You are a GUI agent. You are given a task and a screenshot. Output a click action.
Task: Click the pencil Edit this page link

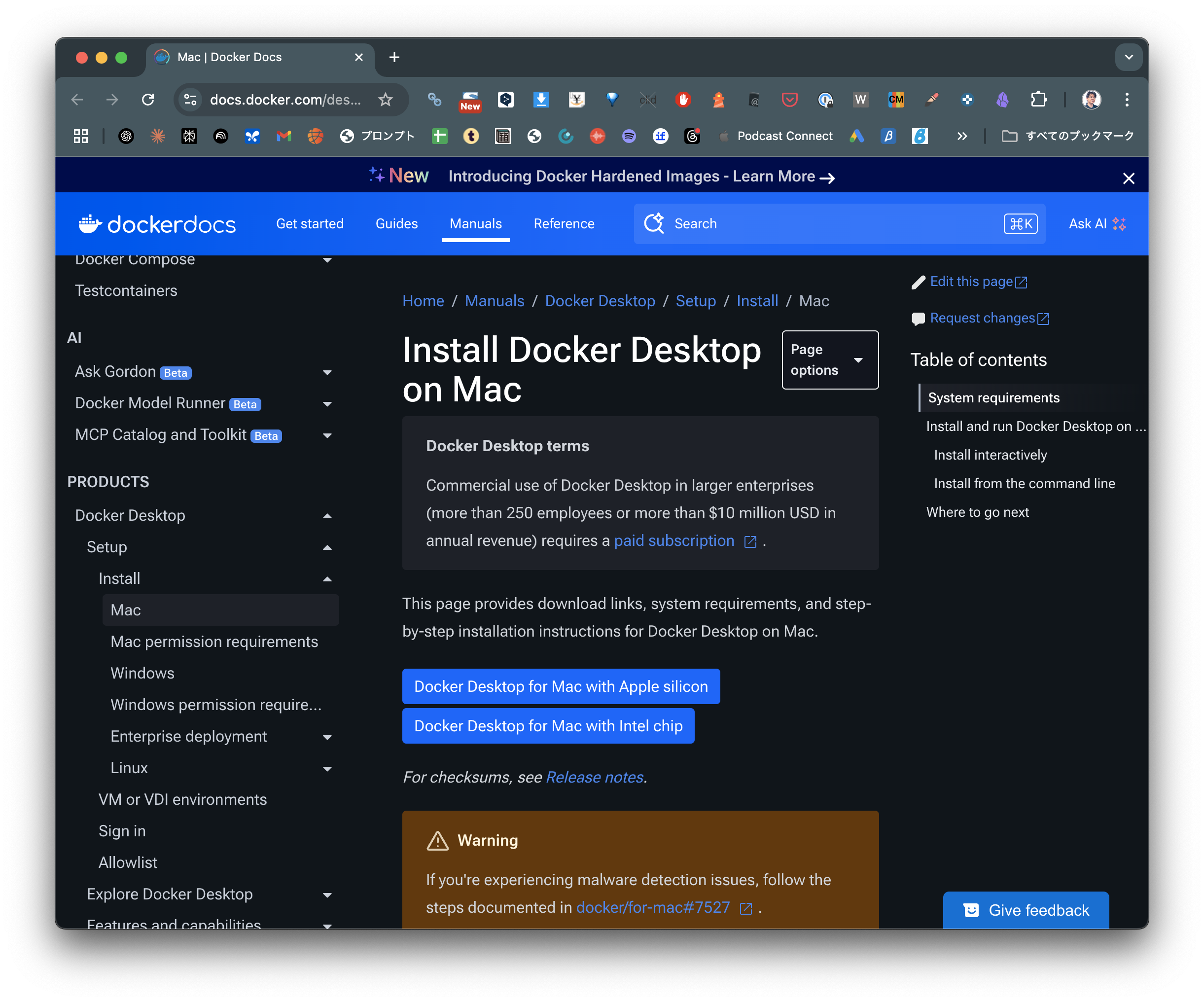[969, 282]
